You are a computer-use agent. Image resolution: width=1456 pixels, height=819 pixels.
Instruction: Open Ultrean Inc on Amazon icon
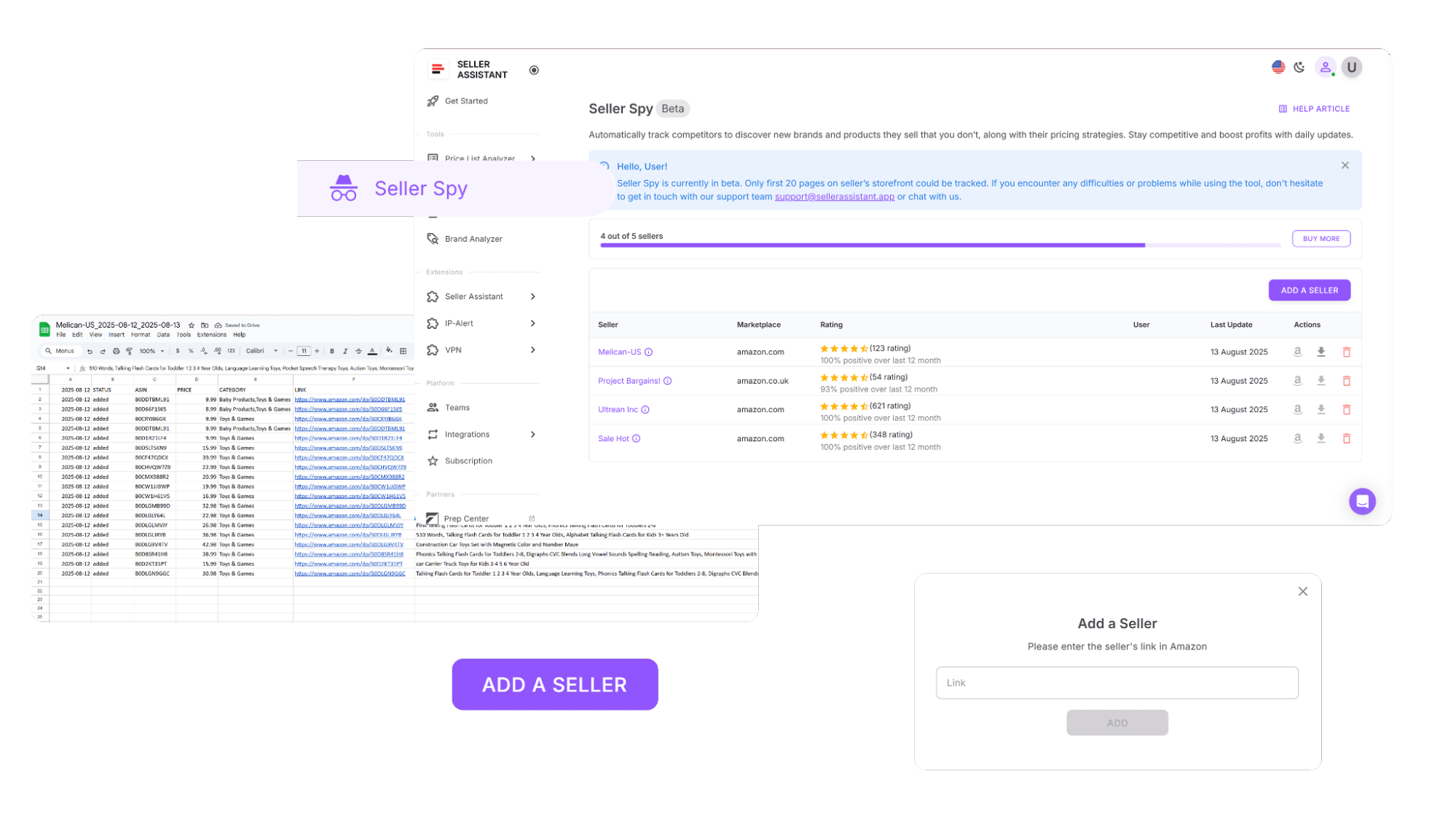pyautogui.click(x=1297, y=409)
